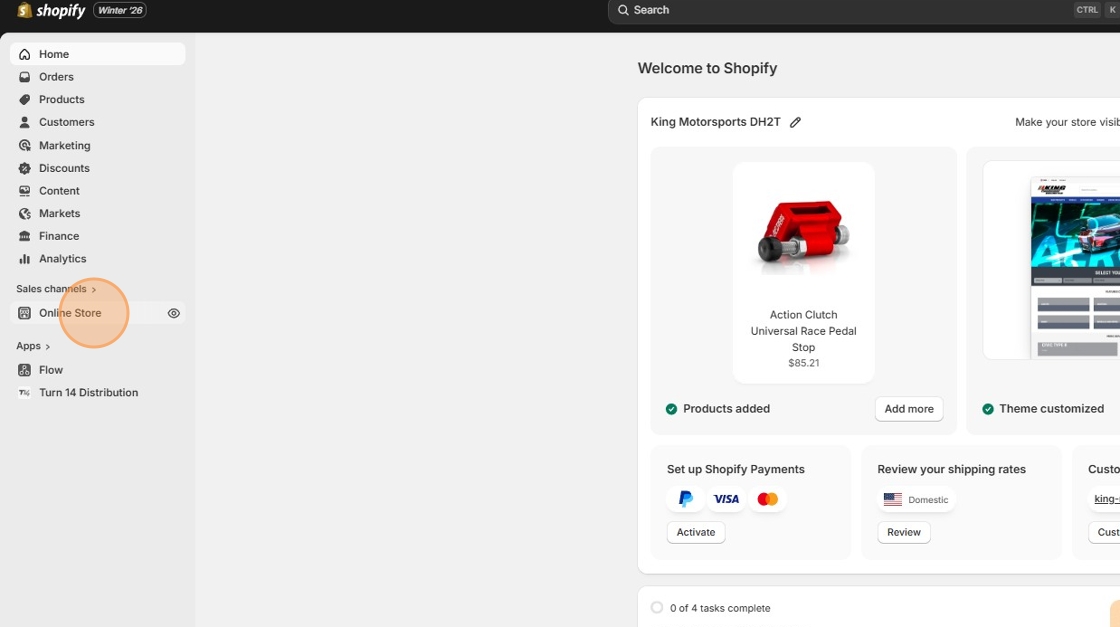Click the green check beside Theme customized
The image size is (1120, 627).
tap(987, 409)
